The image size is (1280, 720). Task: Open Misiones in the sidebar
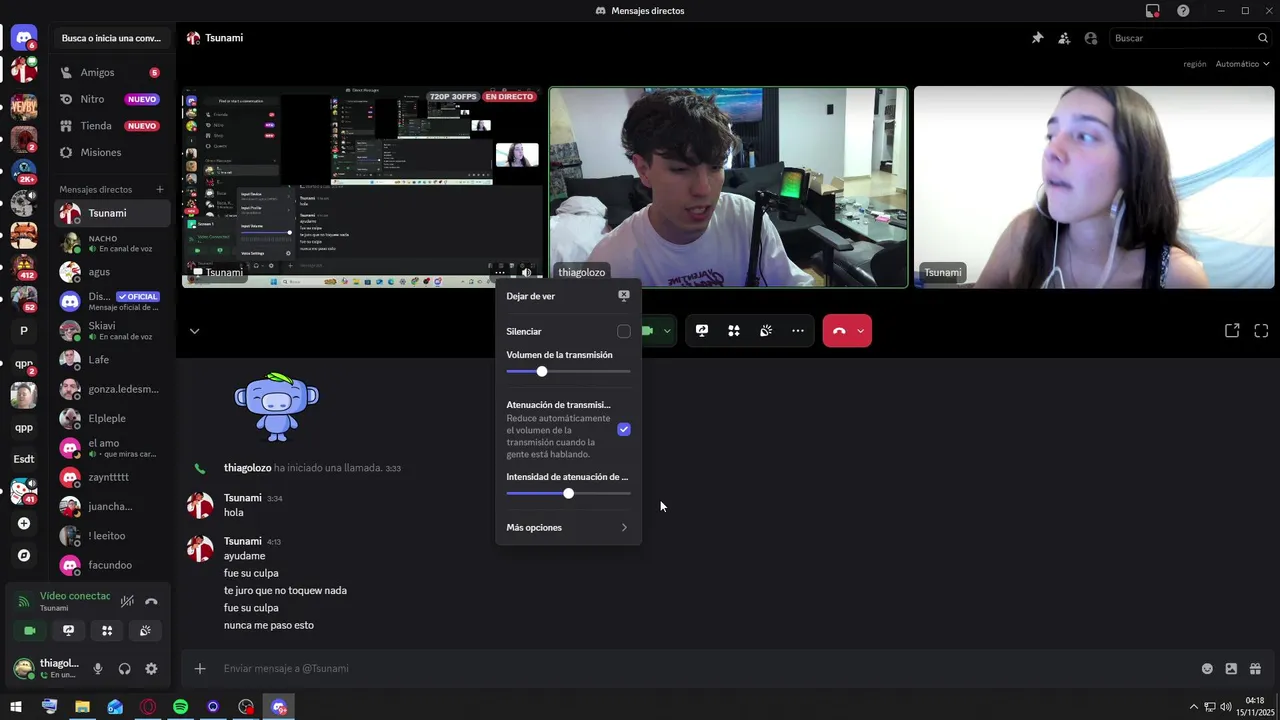point(113,152)
